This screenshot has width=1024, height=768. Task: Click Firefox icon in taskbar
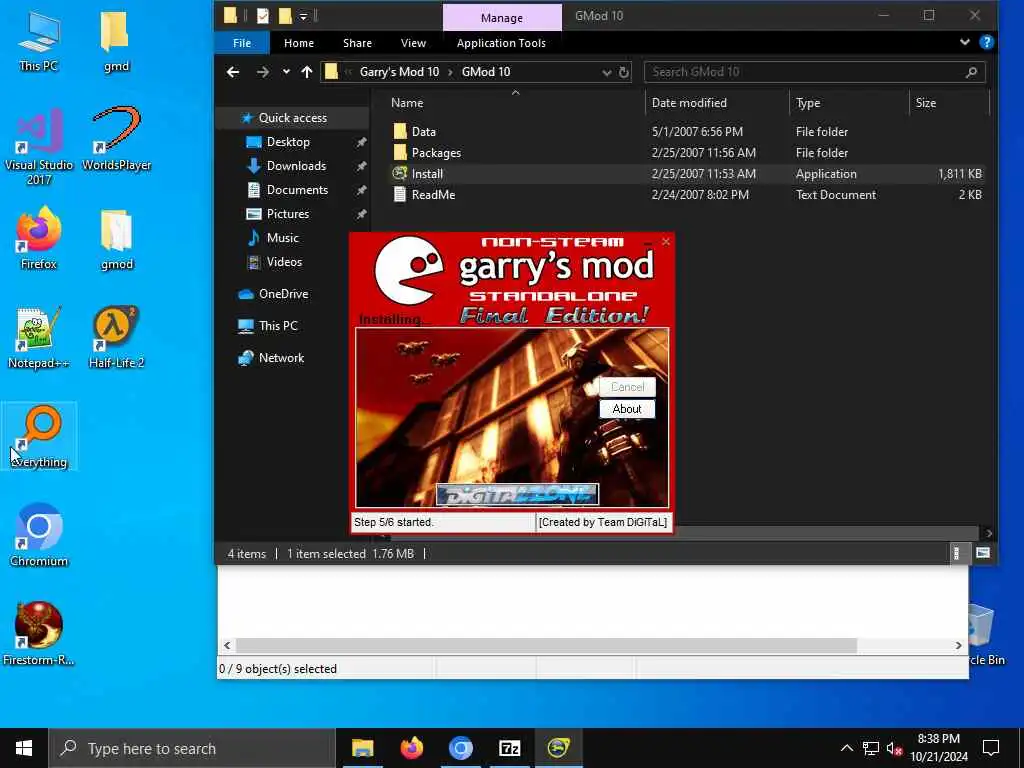pyautogui.click(x=411, y=748)
